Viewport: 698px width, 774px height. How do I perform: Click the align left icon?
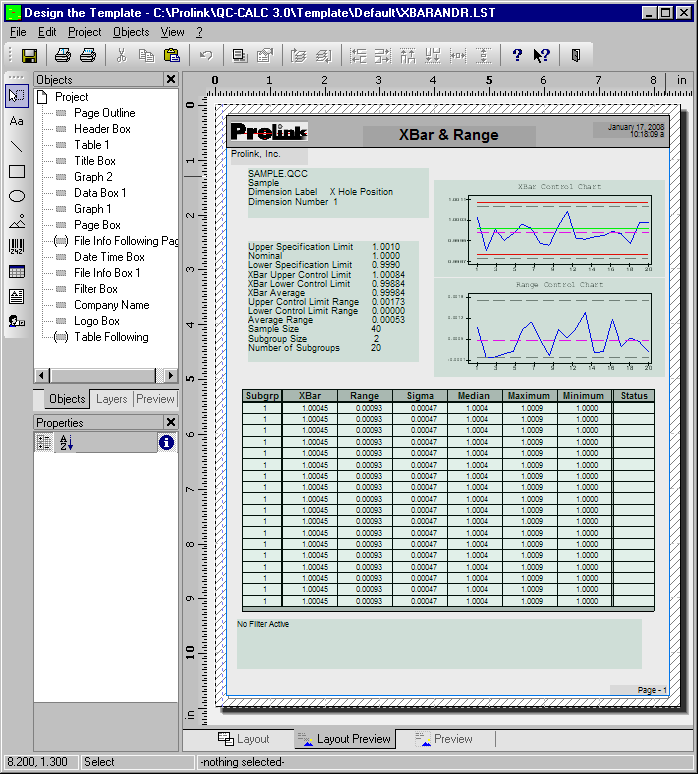click(358, 55)
